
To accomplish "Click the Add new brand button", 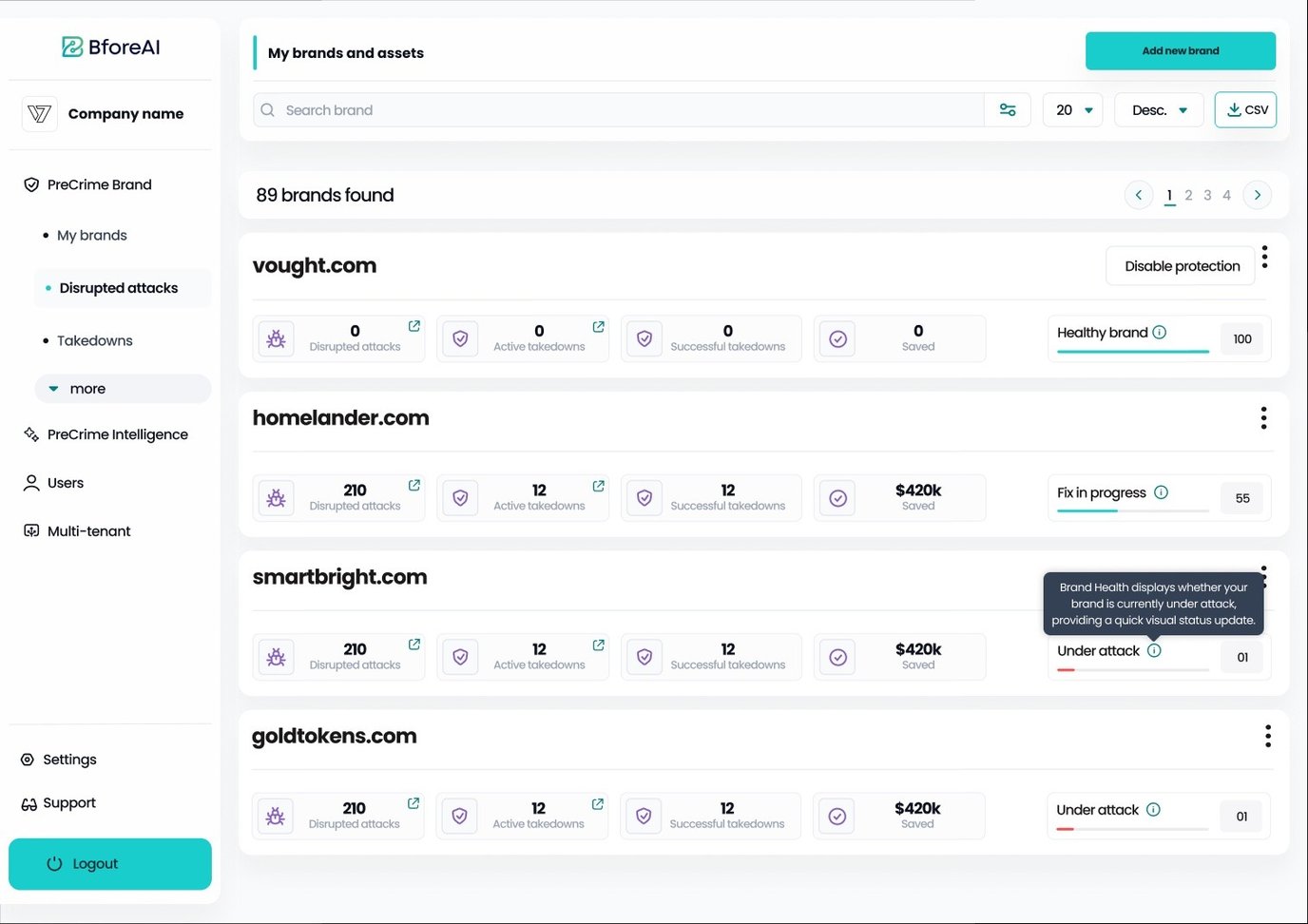I will [1181, 51].
